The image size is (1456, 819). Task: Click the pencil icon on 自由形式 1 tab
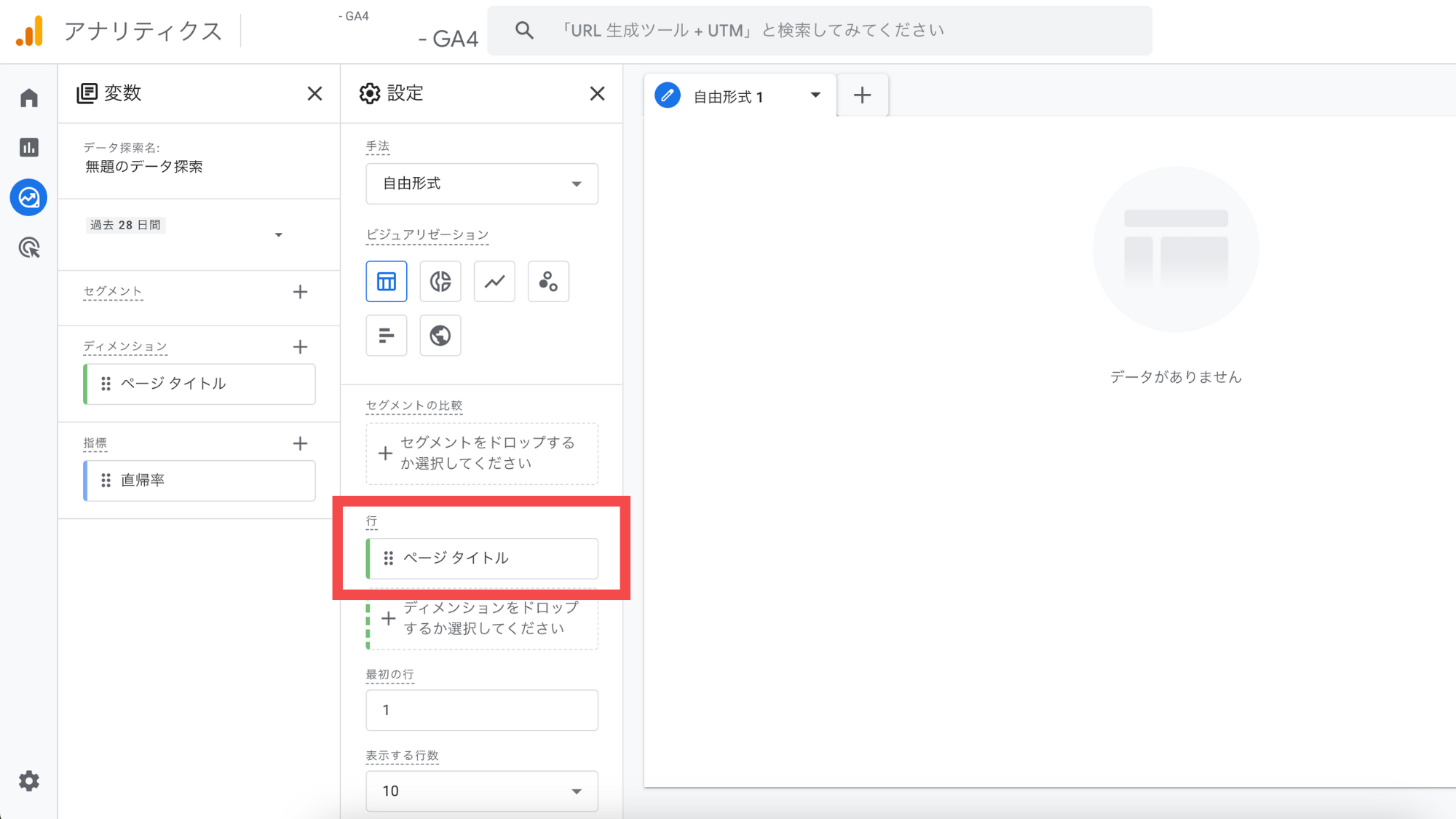(x=668, y=95)
